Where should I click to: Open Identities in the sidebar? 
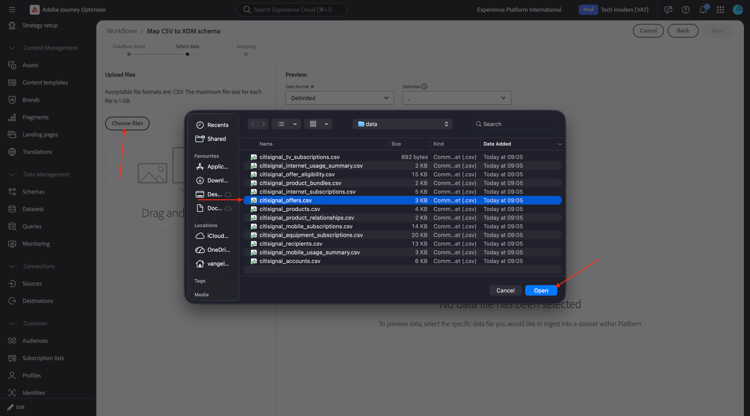33,393
